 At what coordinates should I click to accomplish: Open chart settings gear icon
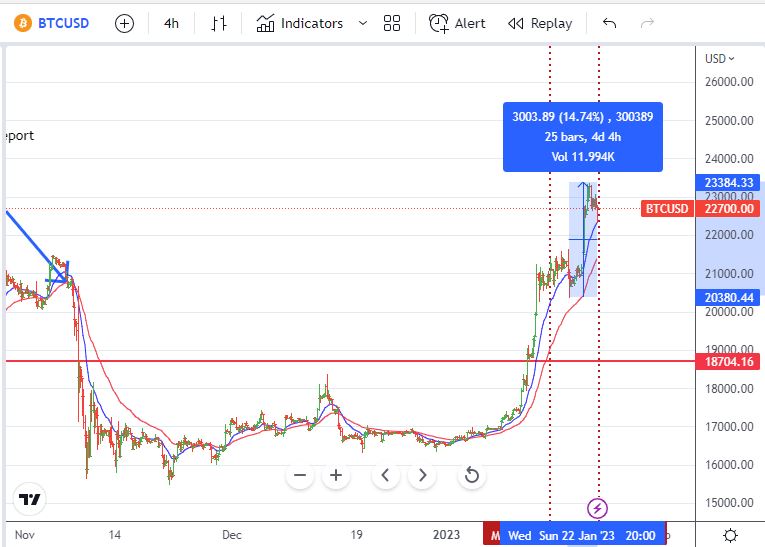click(x=730, y=535)
